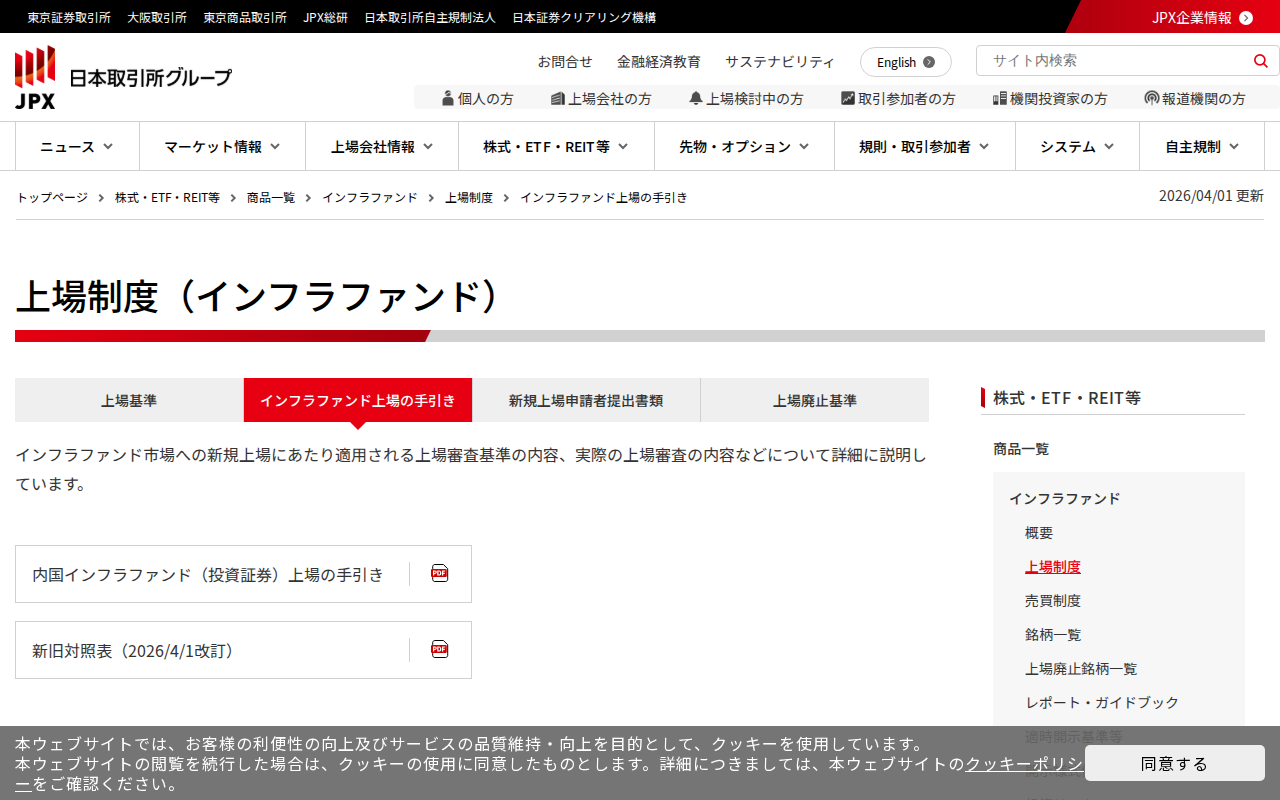Image resolution: width=1280 pixels, height=800 pixels.
Task: Click インフラファンド breadcrumb
Action: 370,198
